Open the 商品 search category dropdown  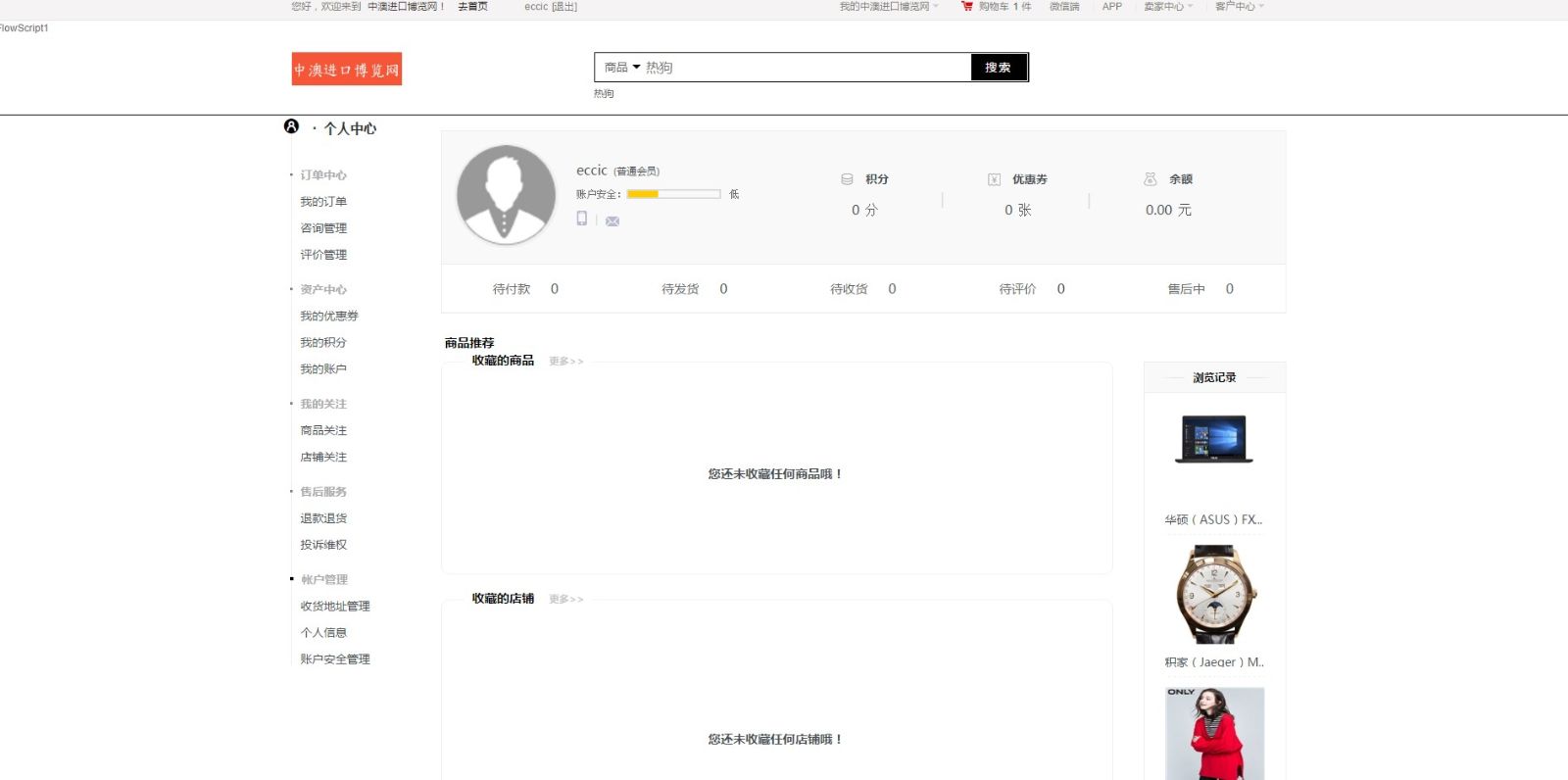(x=622, y=68)
